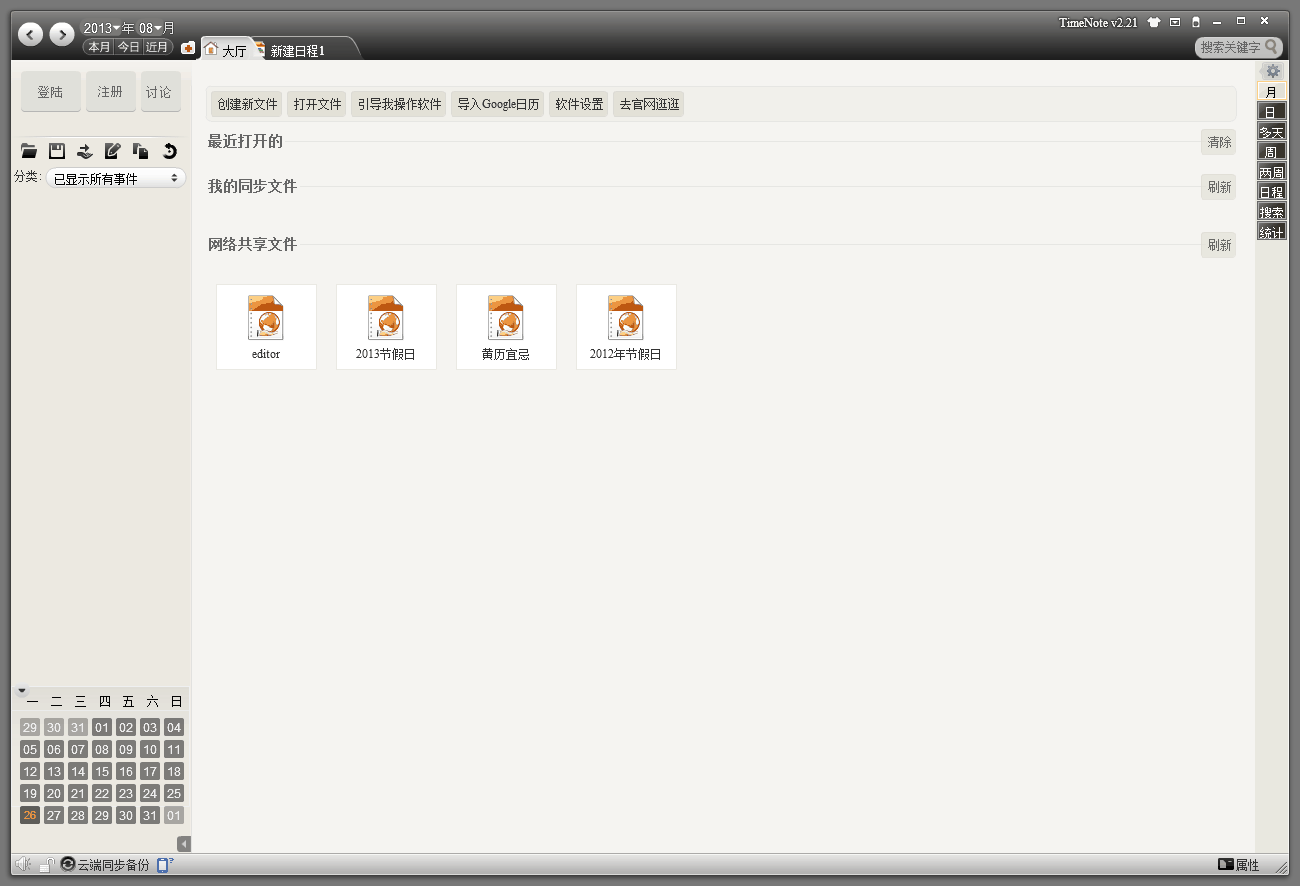Select the 搜索 search view tab
The image size is (1300, 886).
(x=1271, y=211)
